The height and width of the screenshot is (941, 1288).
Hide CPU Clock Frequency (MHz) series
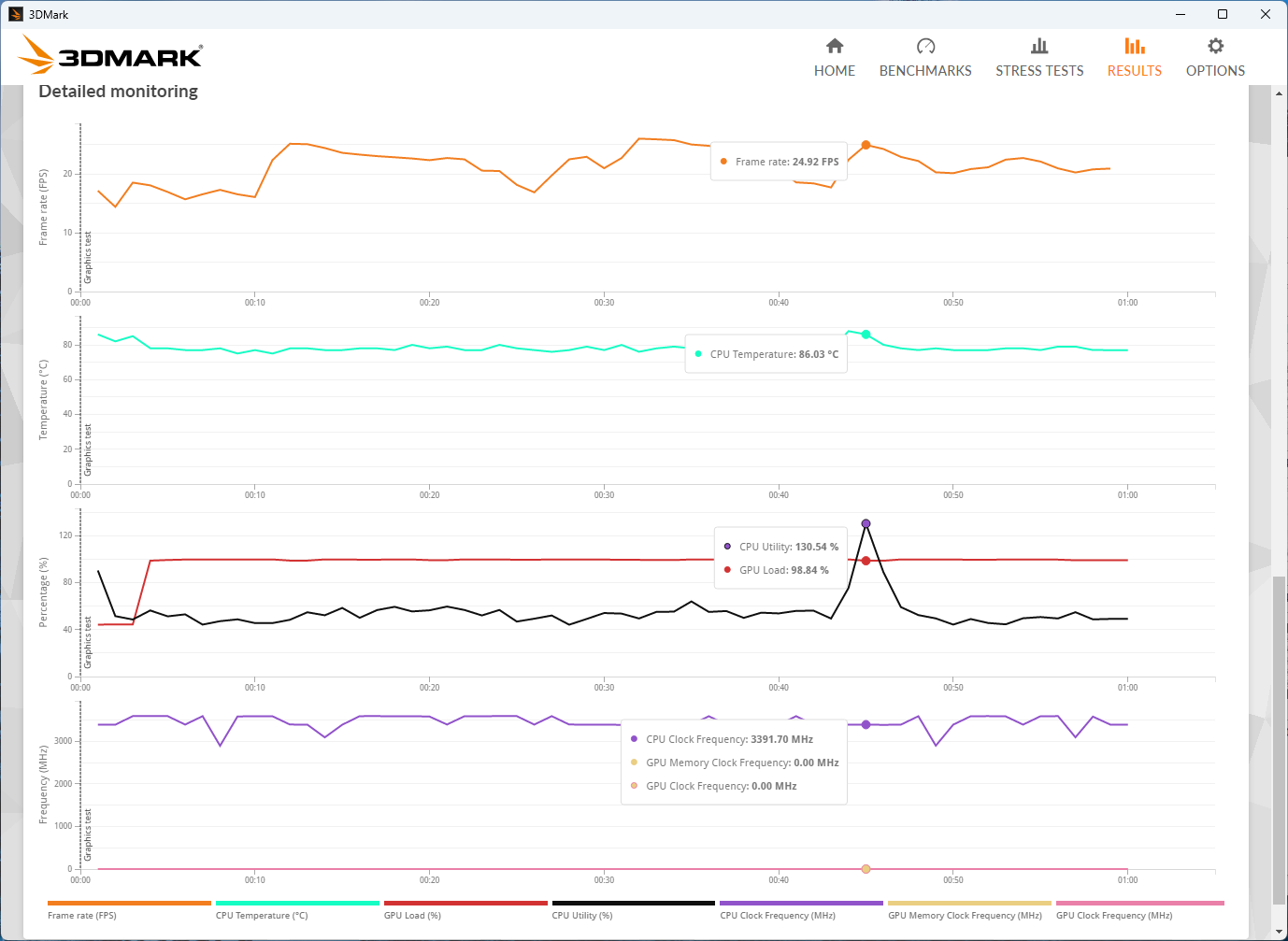point(801,904)
